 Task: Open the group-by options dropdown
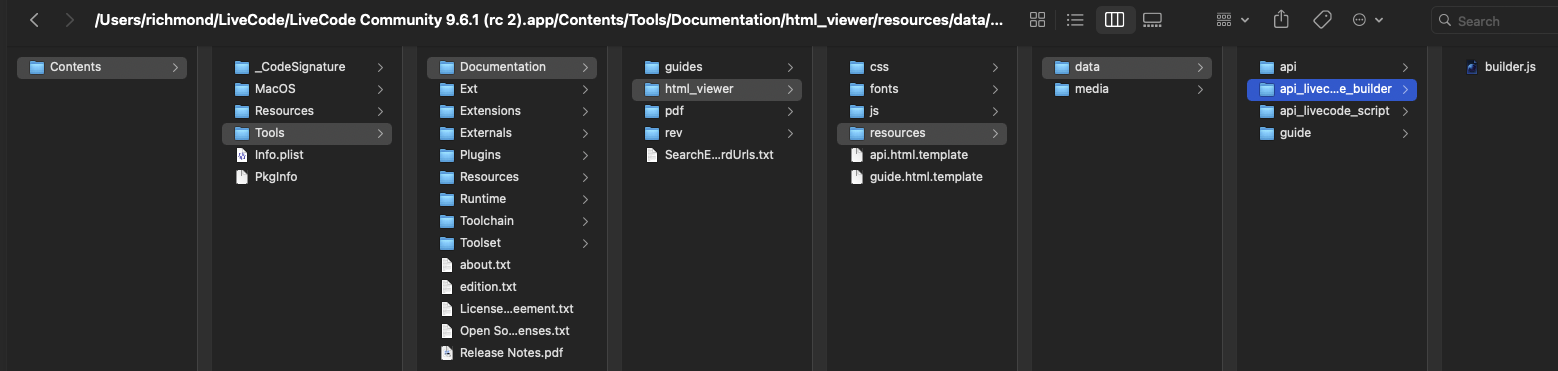tap(1233, 20)
